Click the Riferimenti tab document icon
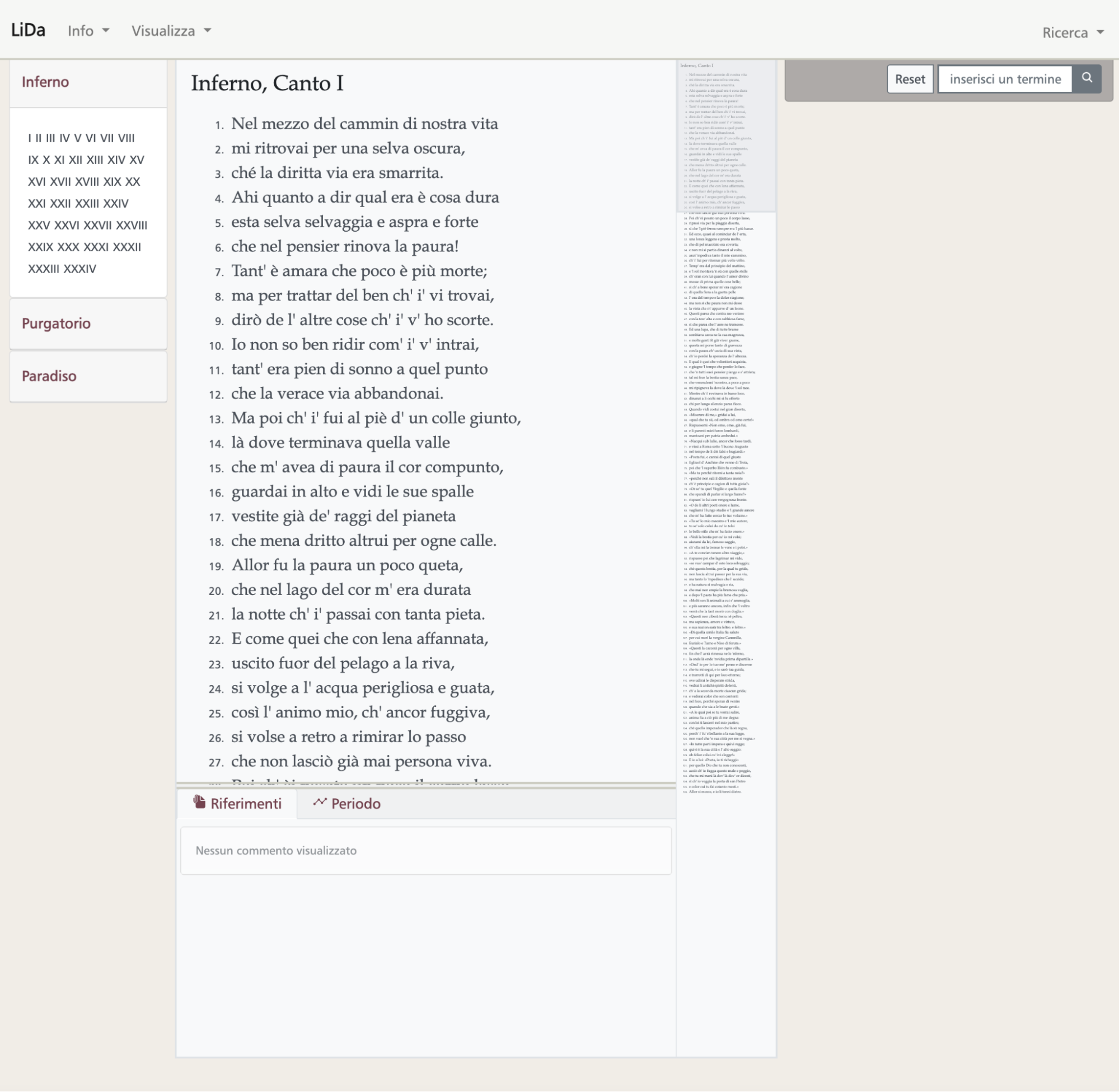The image size is (1119, 1092). (x=199, y=802)
